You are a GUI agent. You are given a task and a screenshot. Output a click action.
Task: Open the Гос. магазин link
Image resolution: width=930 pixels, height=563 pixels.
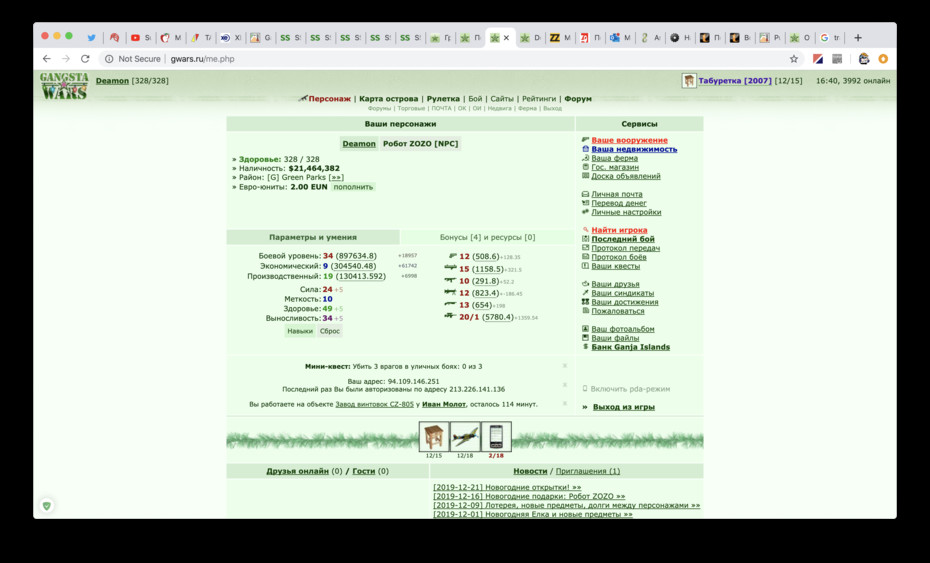pyautogui.click(x=615, y=167)
